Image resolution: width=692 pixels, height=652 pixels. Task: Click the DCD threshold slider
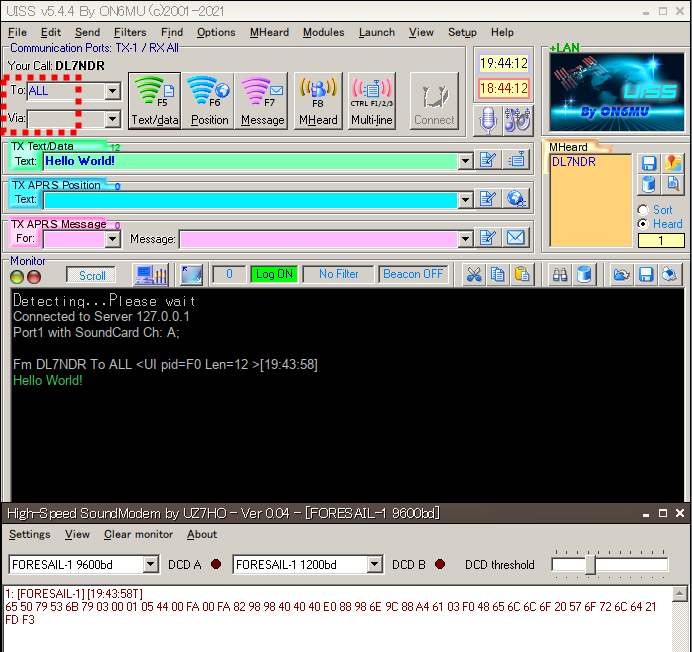pyautogui.click(x=591, y=565)
